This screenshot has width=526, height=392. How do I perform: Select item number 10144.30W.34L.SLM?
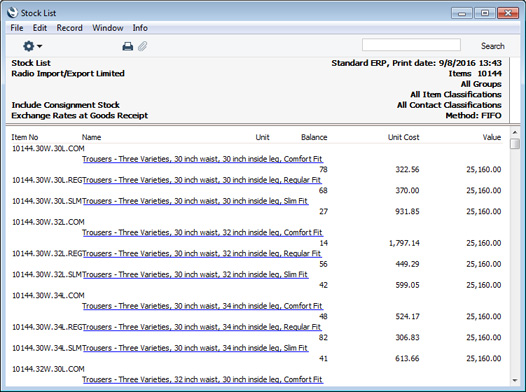click(x=47, y=348)
